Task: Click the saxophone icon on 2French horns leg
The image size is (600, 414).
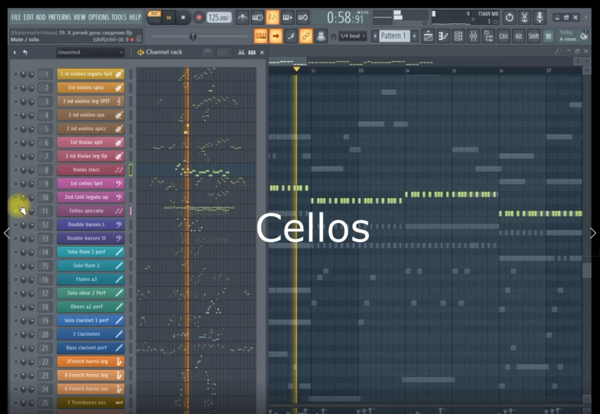Action: [118, 361]
